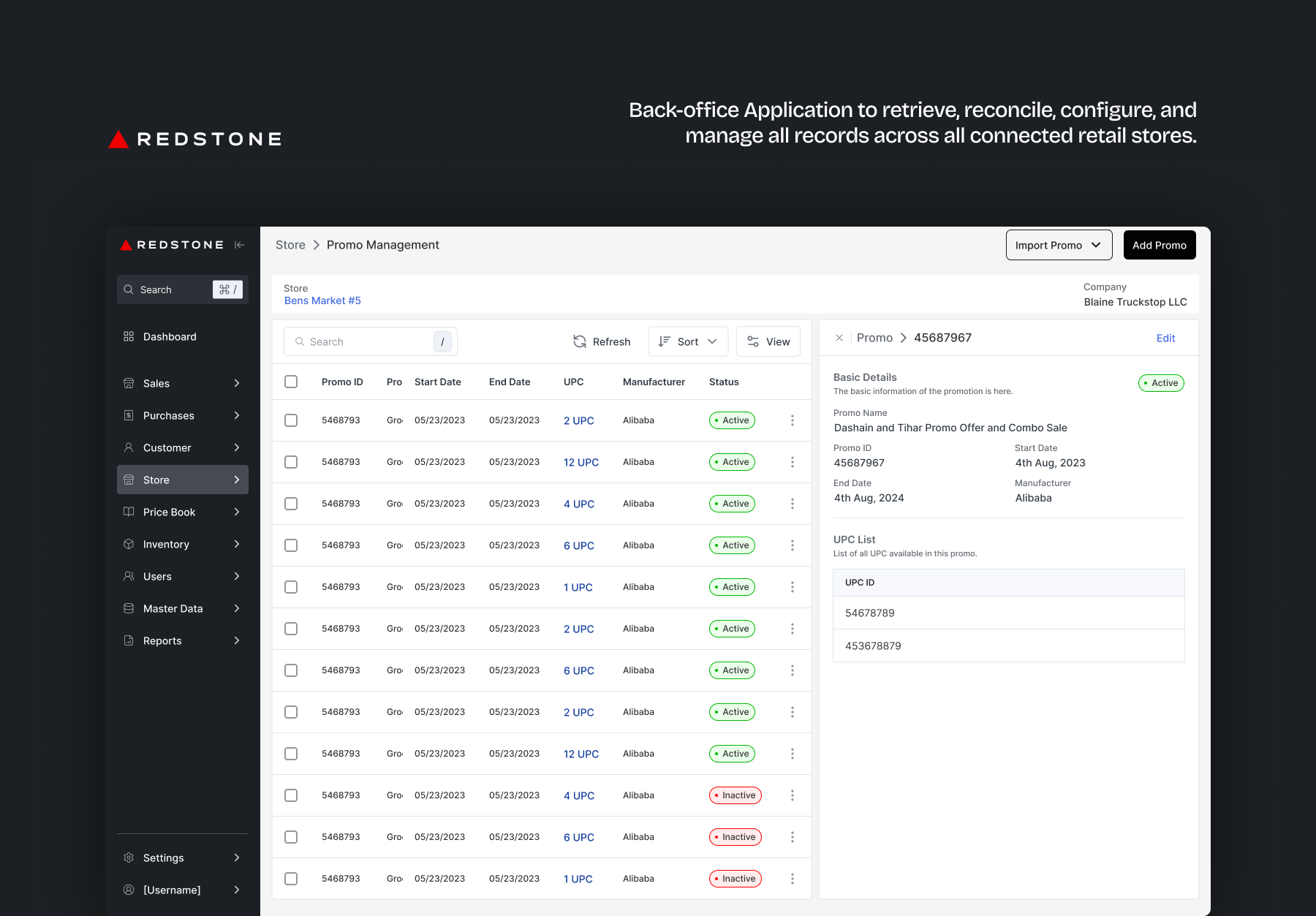Tick the select-all checkbox in table header
The height and width of the screenshot is (916, 1316).
(x=291, y=382)
